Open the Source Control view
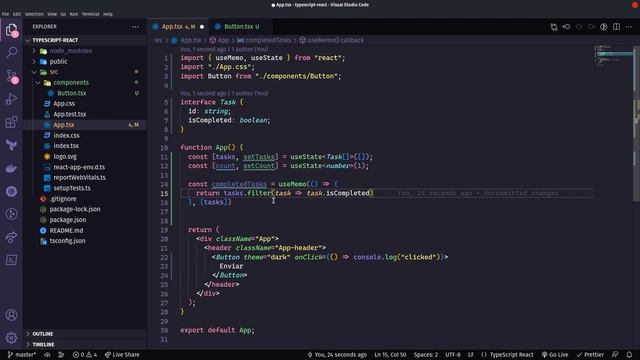Screen dimensions: 640x360 coord(11,76)
